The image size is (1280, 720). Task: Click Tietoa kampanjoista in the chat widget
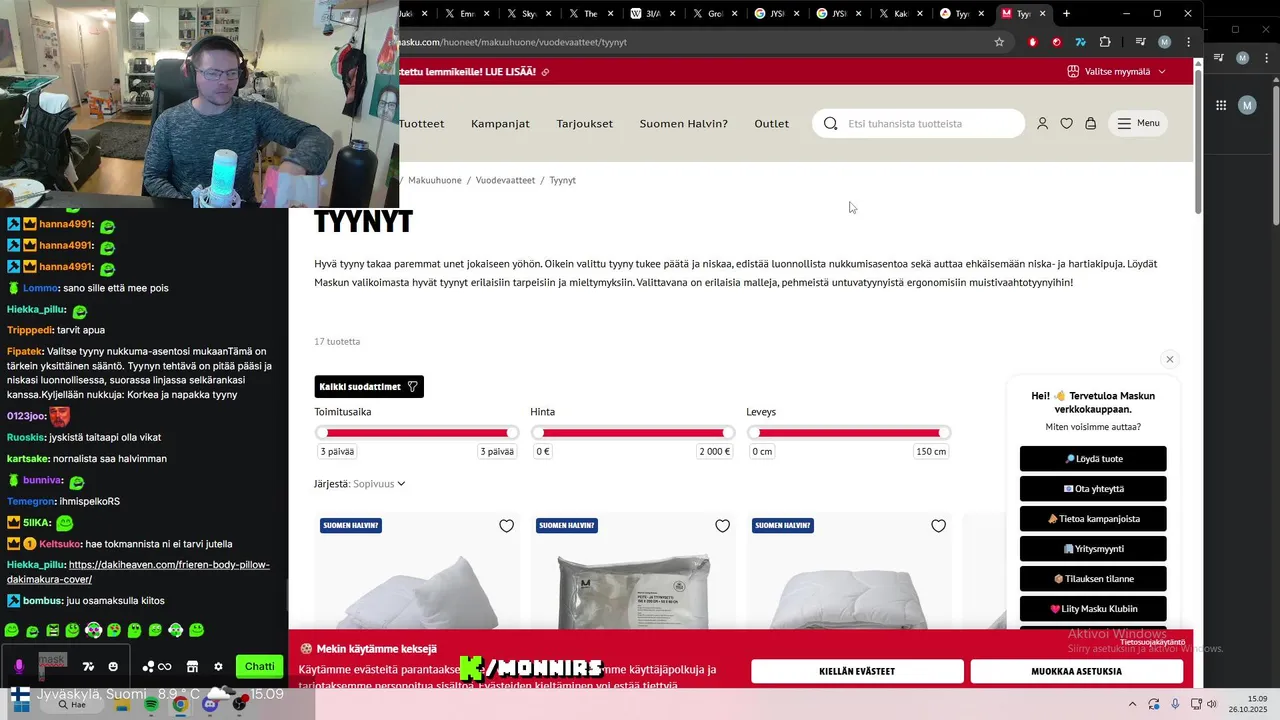[x=1093, y=519]
